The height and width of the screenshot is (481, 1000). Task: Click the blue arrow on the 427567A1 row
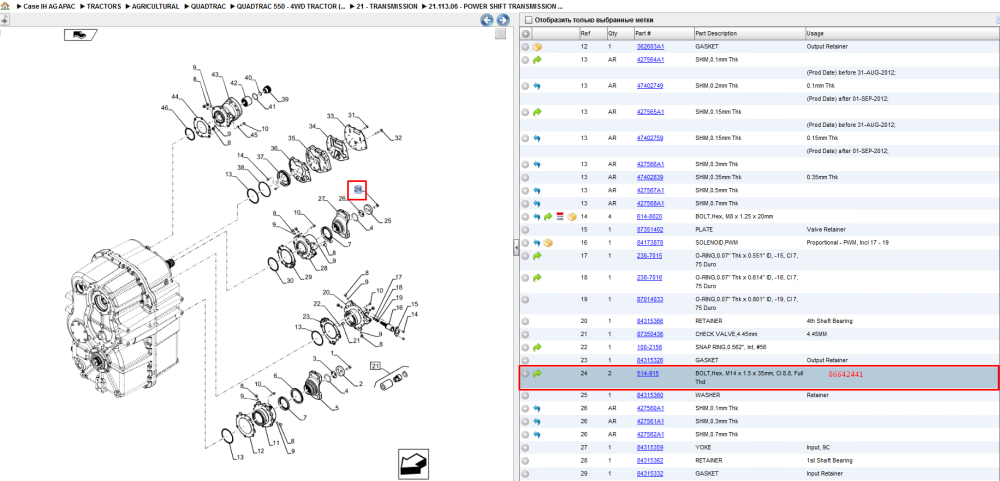point(537,191)
